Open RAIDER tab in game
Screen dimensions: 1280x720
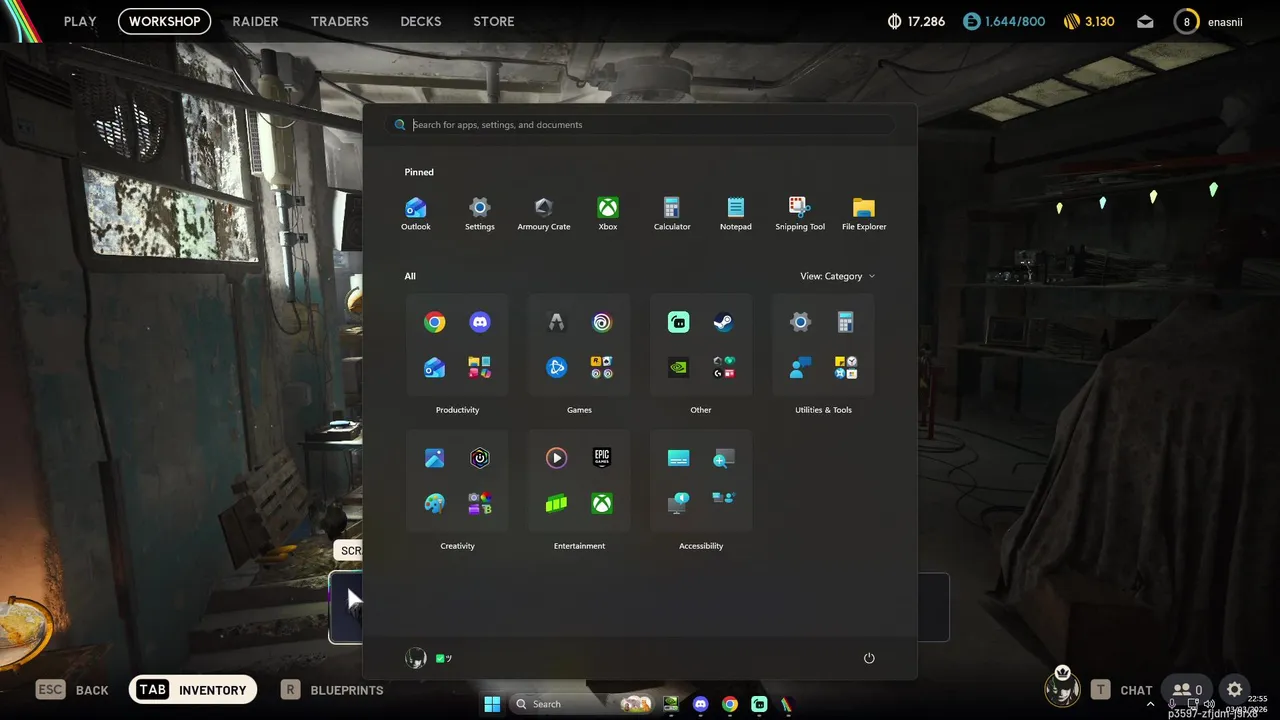[x=255, y=21]
